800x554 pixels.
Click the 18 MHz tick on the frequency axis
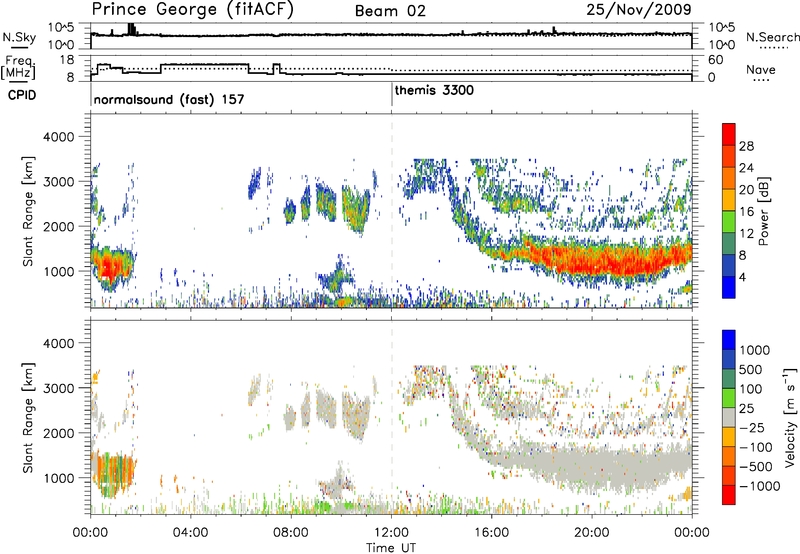point(66,60)
